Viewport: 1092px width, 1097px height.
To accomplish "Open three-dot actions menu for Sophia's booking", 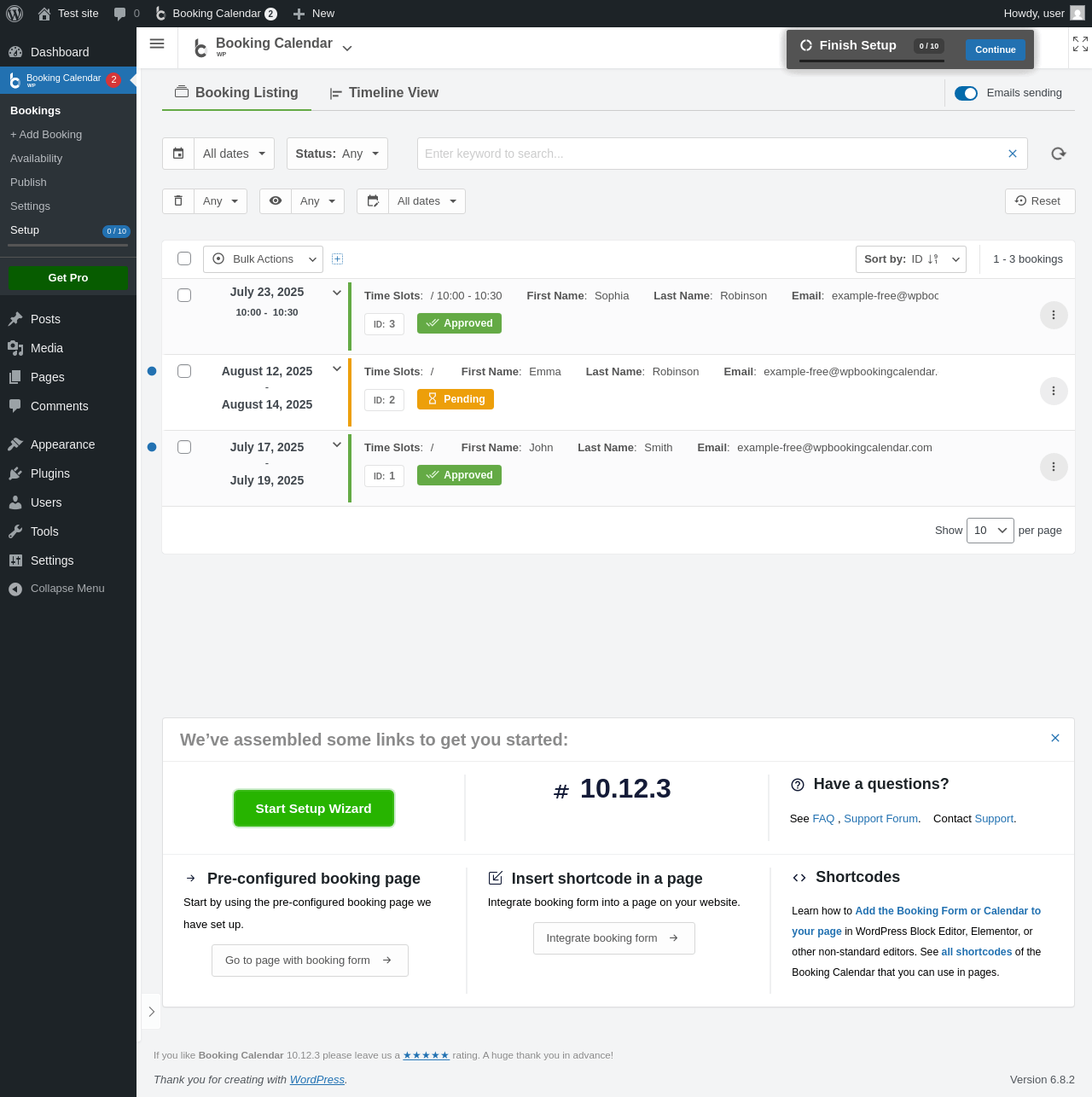I will point(1054,315).
